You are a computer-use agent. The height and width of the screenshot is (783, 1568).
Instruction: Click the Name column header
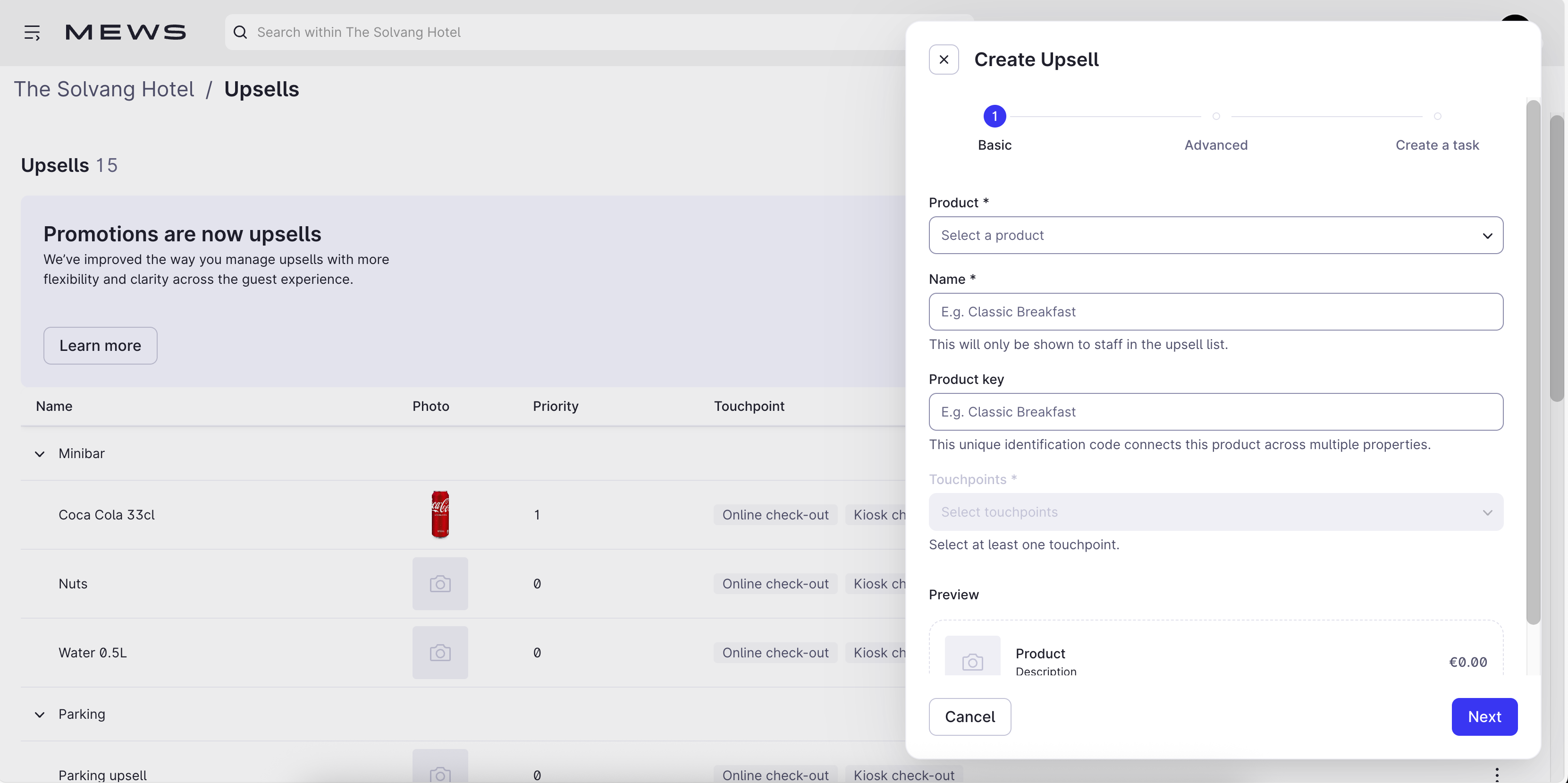[x=54, y=406]
